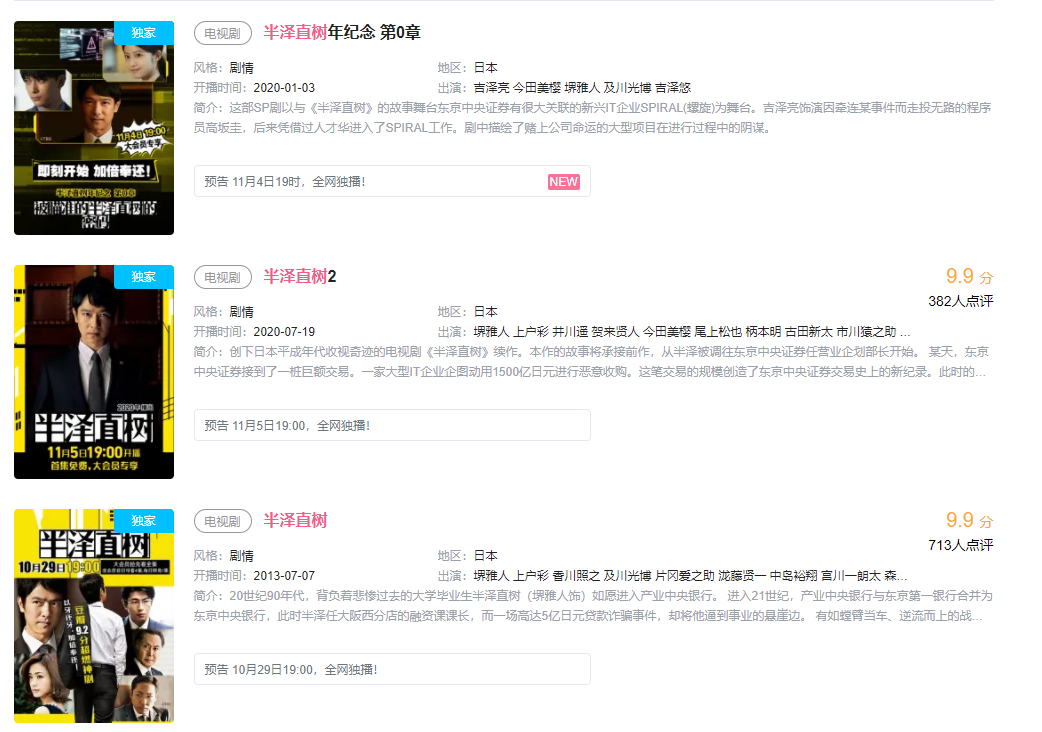Click actor 泷藤贤一 in the 2013 cast
This screenshot has width=1042, height=732.
(x=742, y=575)
